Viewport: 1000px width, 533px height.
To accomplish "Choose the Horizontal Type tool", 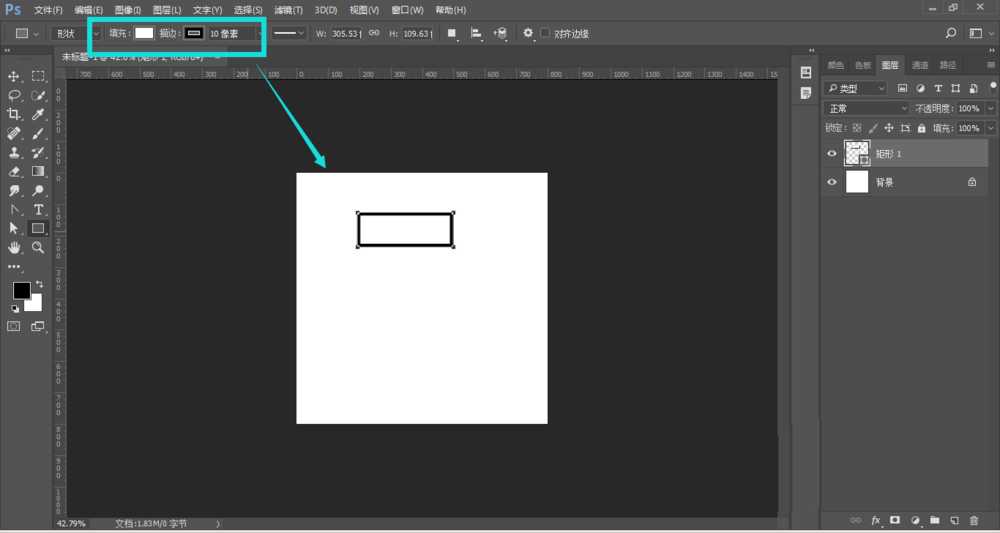I will point(39,209).
